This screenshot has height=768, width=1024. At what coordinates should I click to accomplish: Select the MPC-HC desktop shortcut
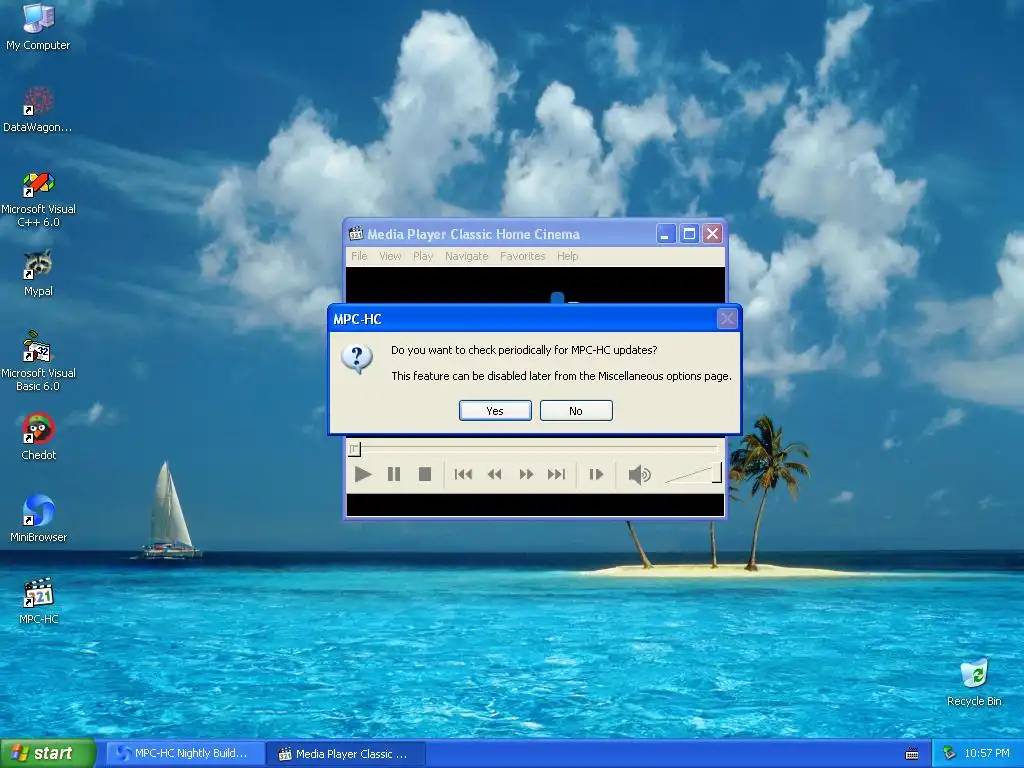point(38,601)
